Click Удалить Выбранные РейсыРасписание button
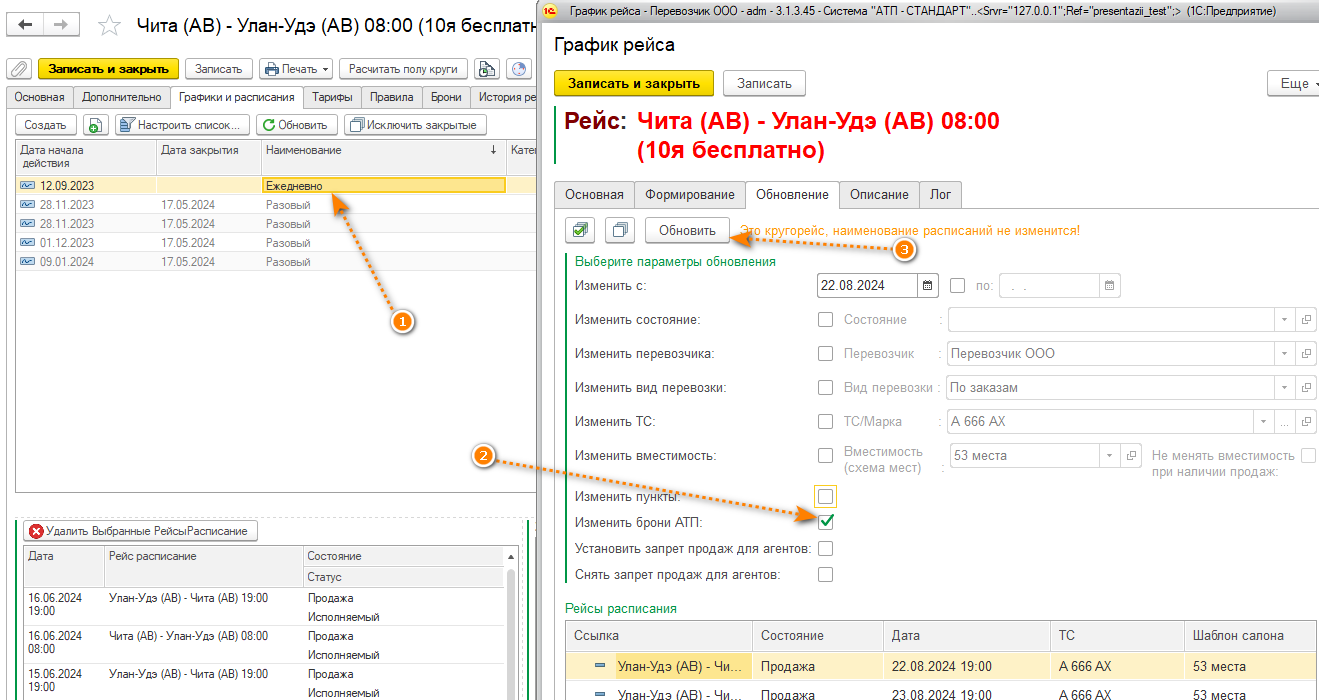1319x700 pixels. (140, 531)
